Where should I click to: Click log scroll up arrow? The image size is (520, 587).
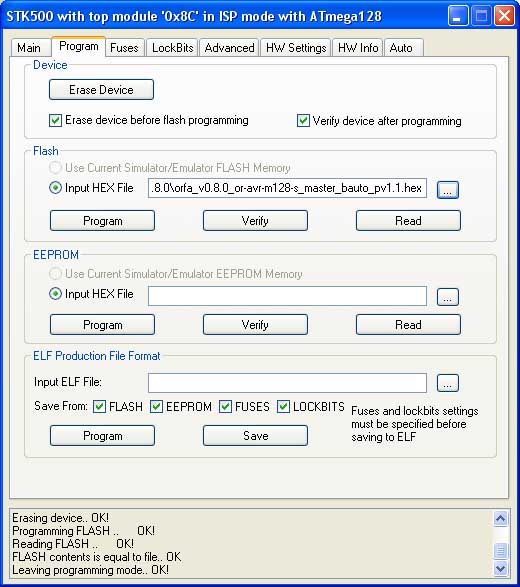(501, 518)
